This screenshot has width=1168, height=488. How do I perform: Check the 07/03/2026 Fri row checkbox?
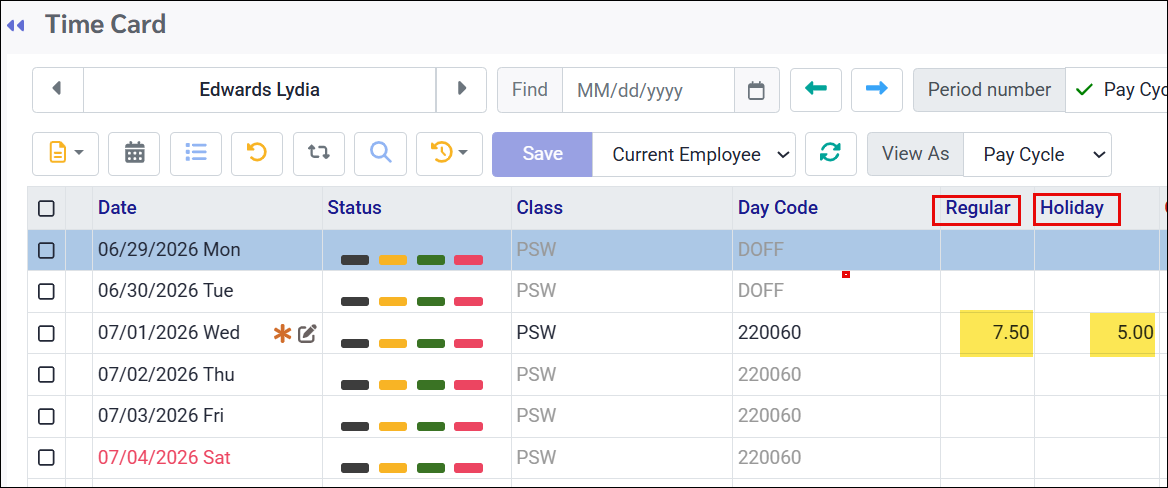click(x=46, y=416)
